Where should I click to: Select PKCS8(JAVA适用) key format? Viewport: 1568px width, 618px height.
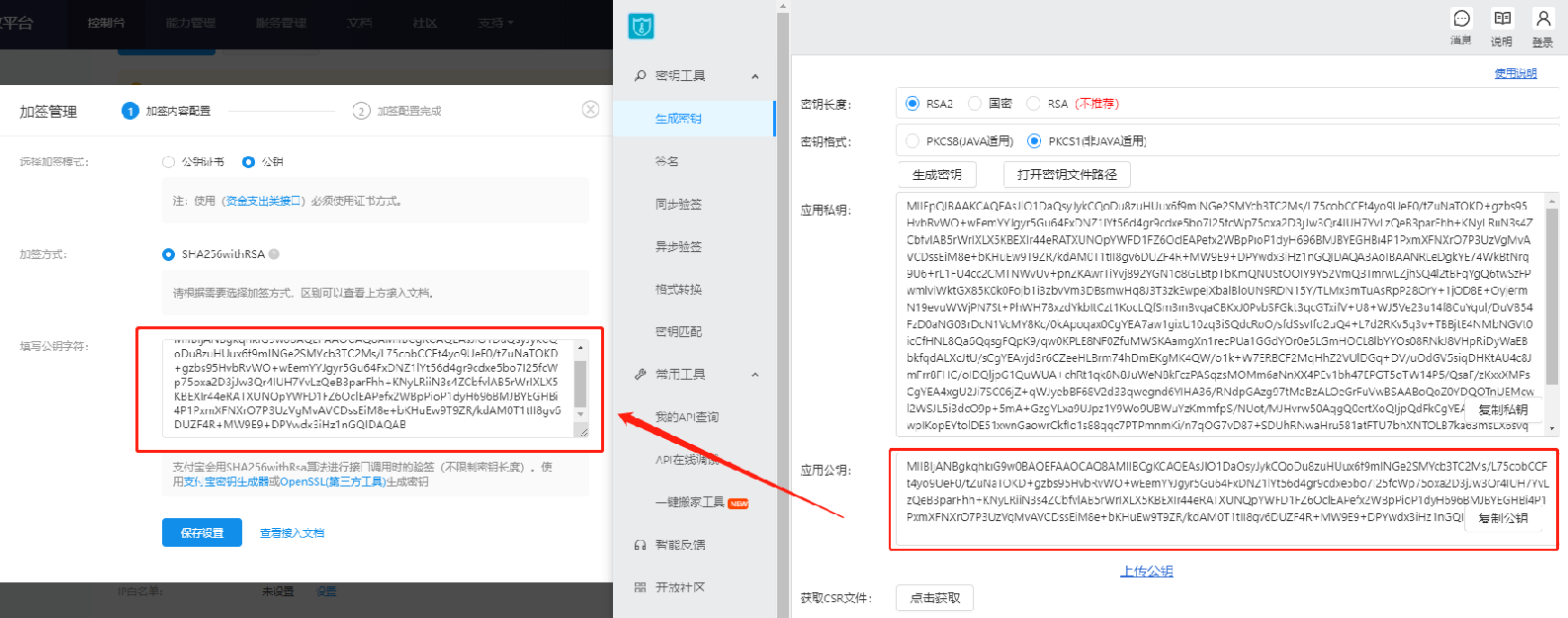click(x=912, y=141)
